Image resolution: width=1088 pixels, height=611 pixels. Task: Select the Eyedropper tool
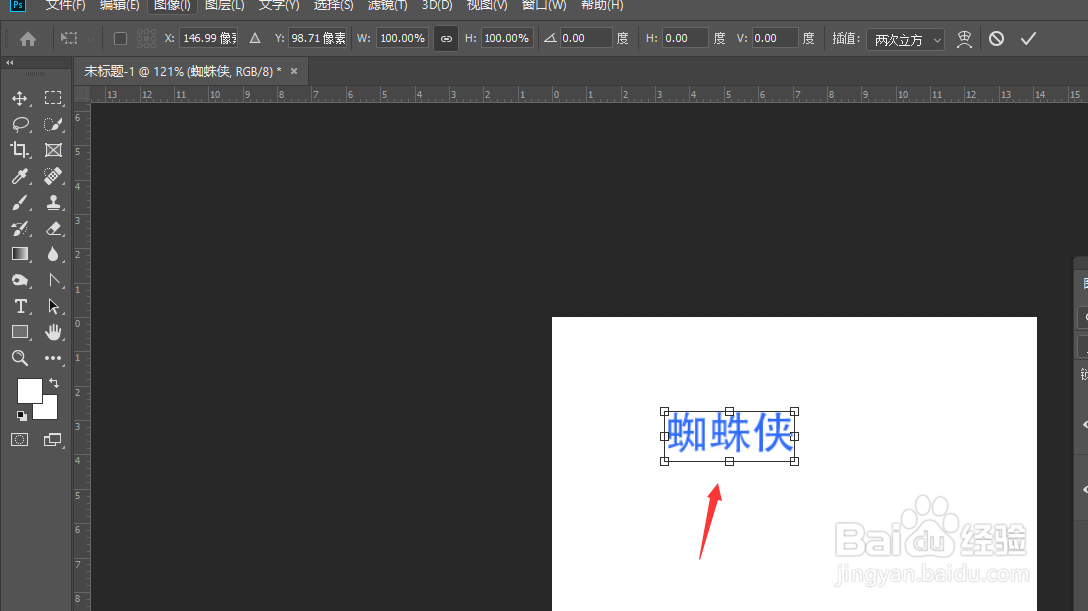click(x=19, y=176)
